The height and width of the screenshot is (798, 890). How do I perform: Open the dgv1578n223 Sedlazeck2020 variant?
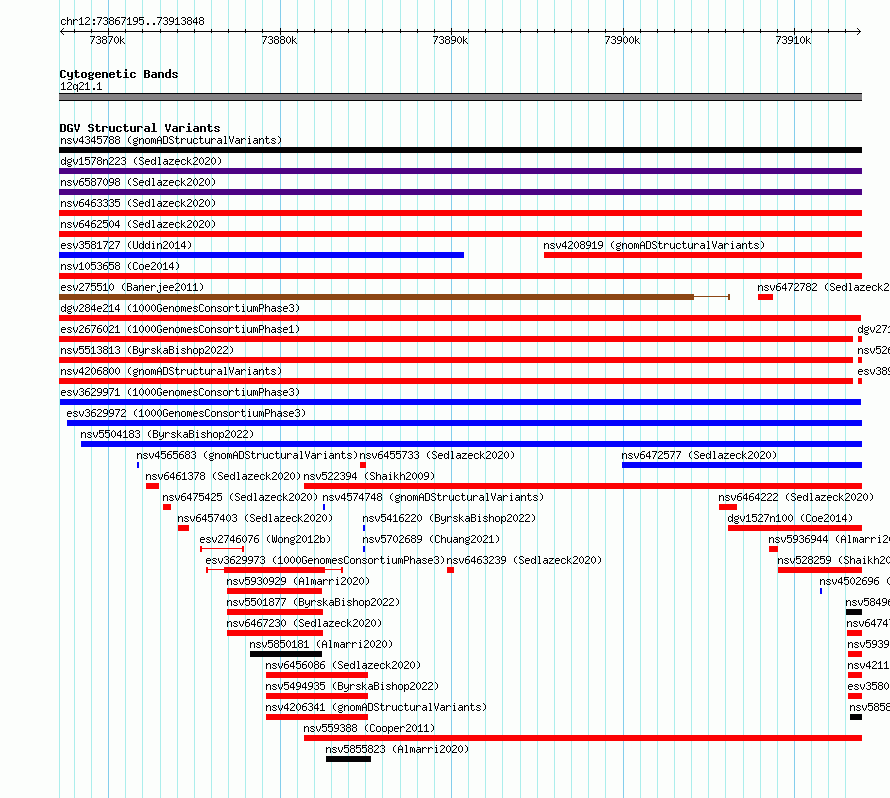(x=141, y=161)
